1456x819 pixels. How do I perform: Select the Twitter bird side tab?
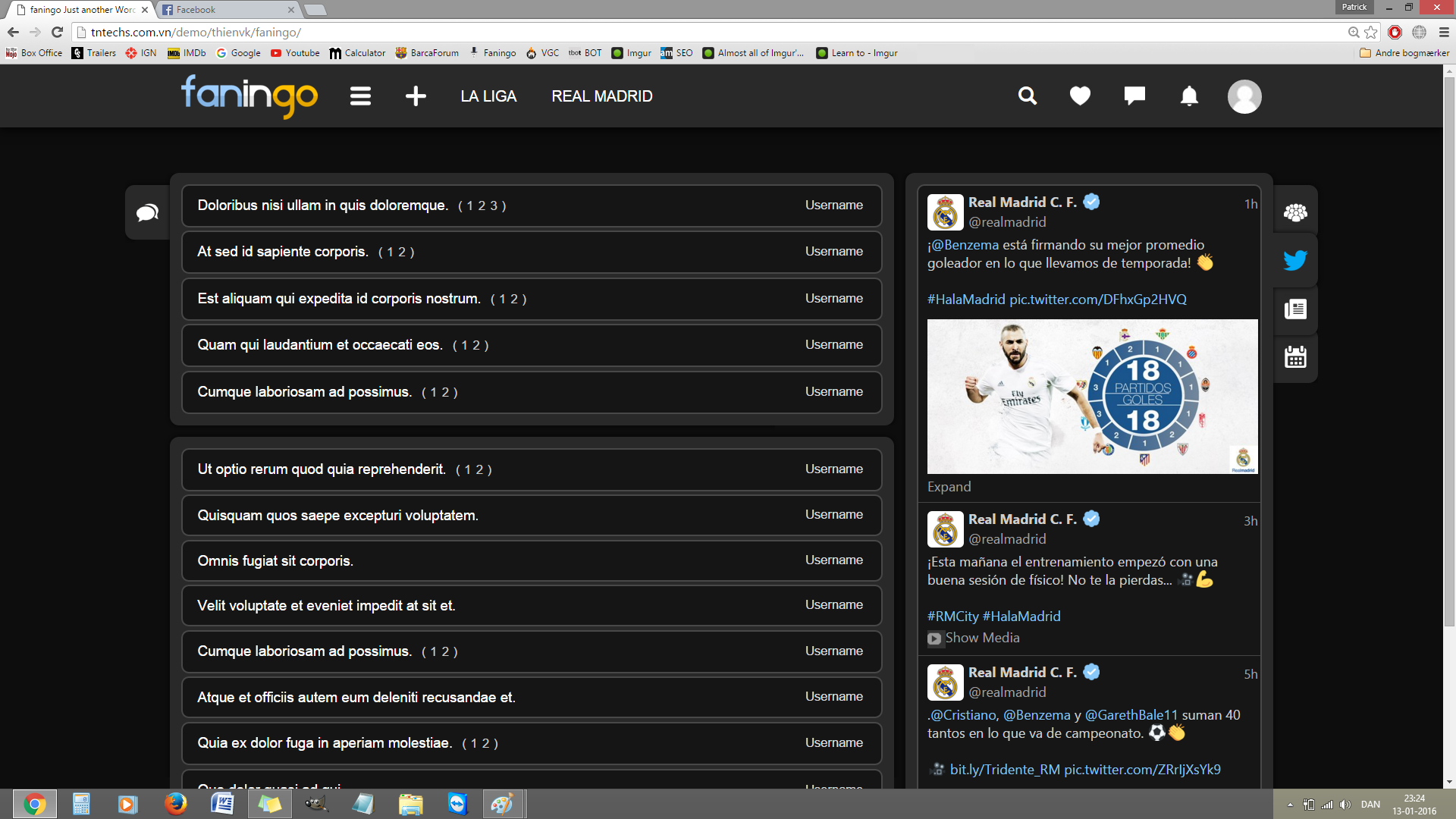1295,260
